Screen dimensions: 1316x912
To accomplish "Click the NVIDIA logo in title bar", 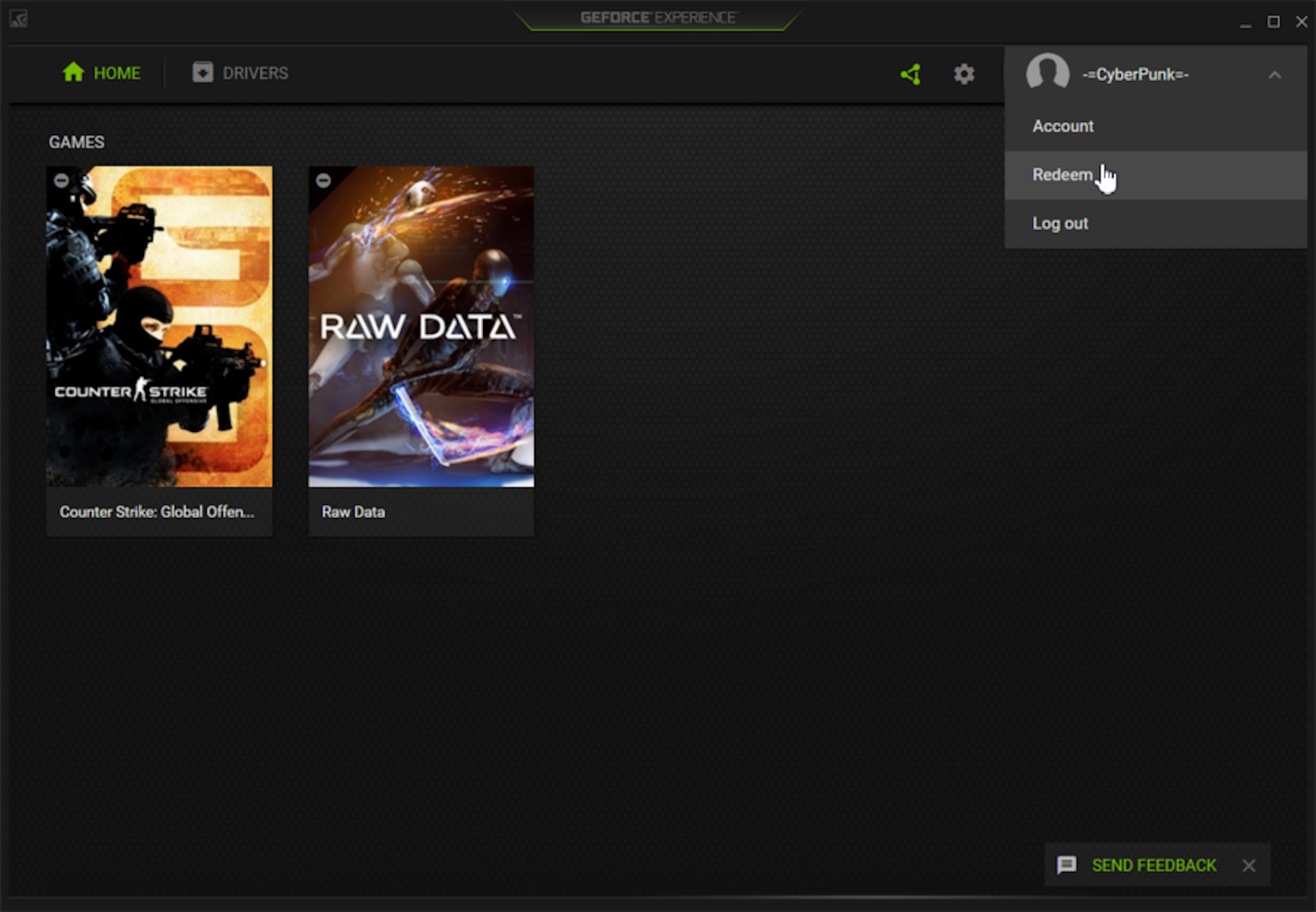I will 18,19.
